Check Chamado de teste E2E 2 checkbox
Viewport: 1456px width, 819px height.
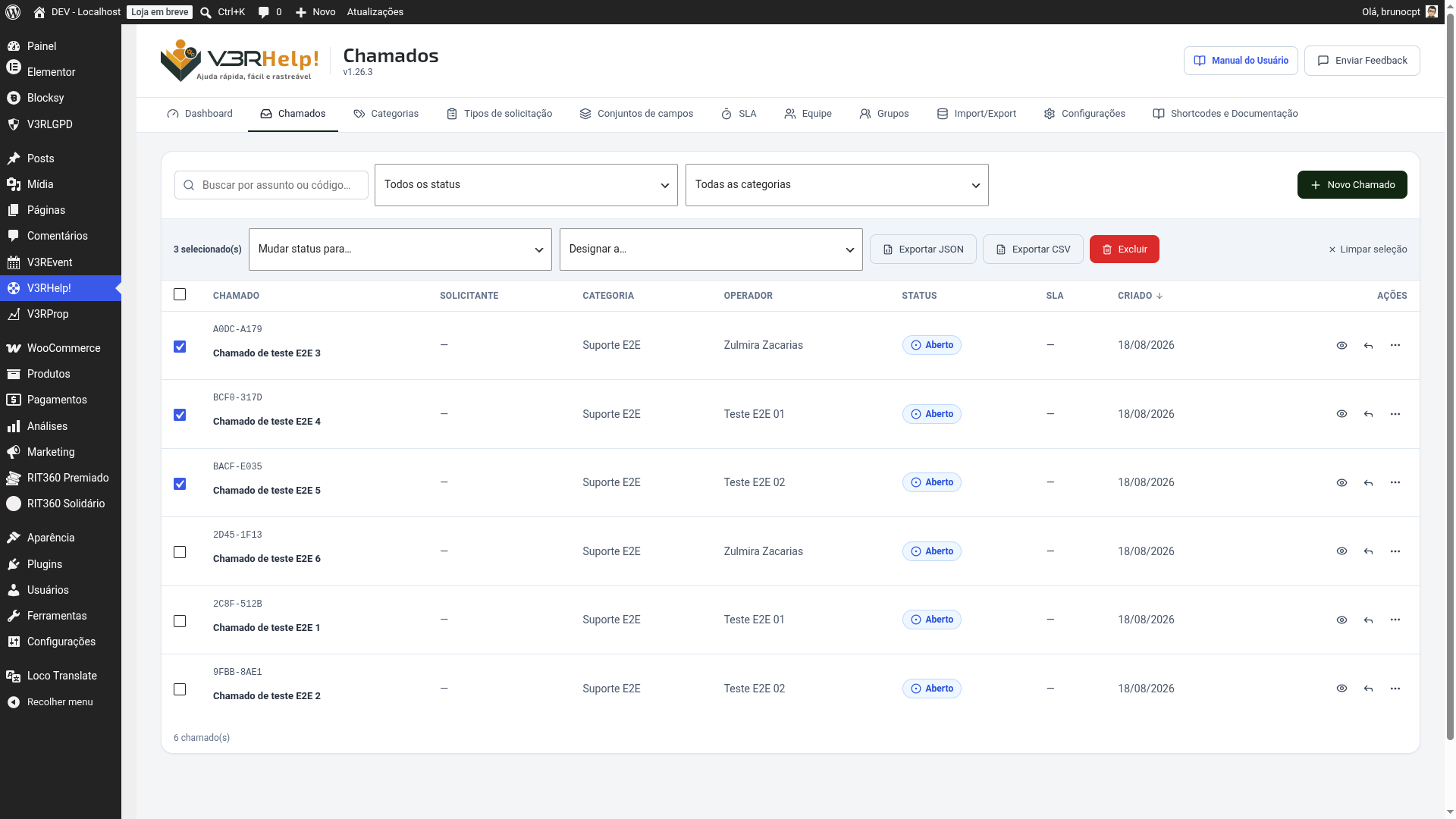[x=180, y=689]
